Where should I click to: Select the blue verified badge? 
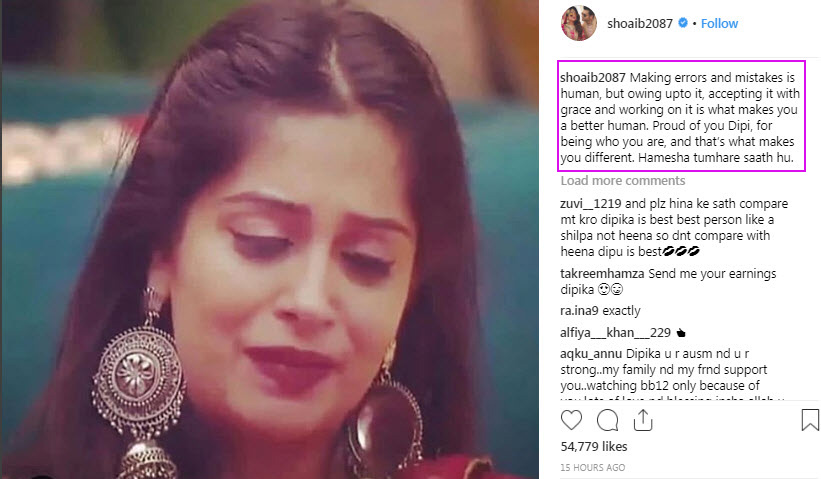tap(683, 23)
